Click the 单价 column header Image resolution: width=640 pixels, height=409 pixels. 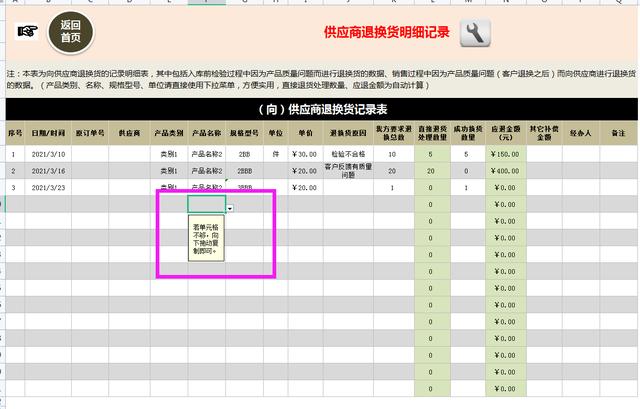pos(306,133)
